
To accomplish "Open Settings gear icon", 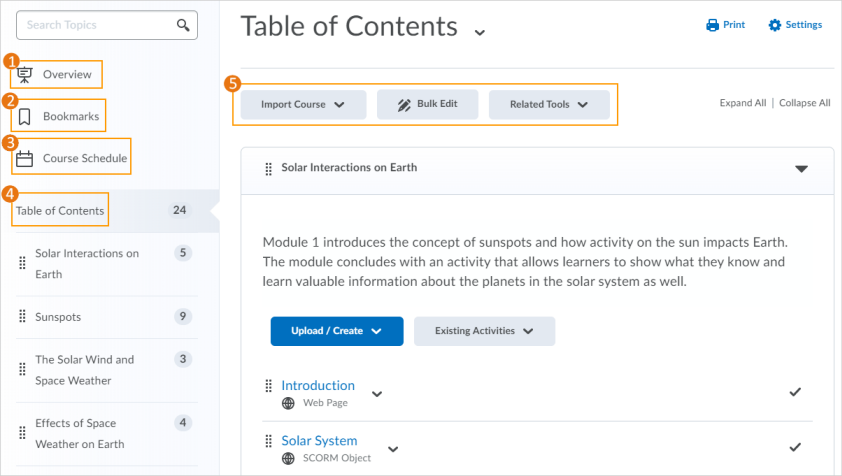I will [774, 25].
